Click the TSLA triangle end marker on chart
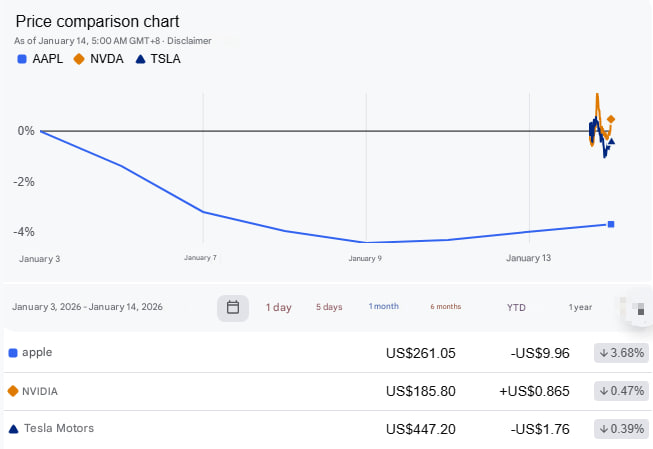653x449 pixels. [611, 141]
